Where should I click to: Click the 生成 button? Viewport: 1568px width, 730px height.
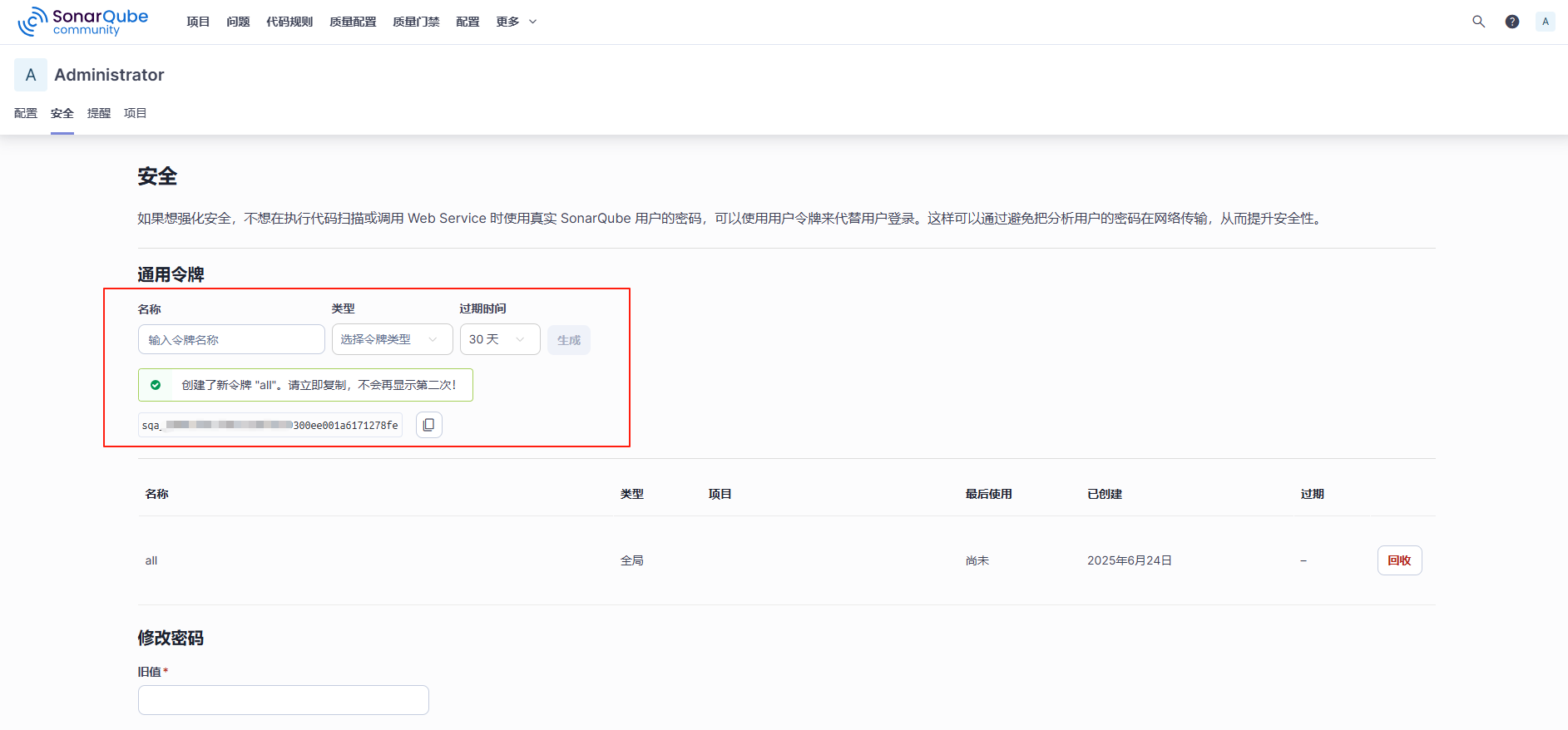[x=569, y=340]
